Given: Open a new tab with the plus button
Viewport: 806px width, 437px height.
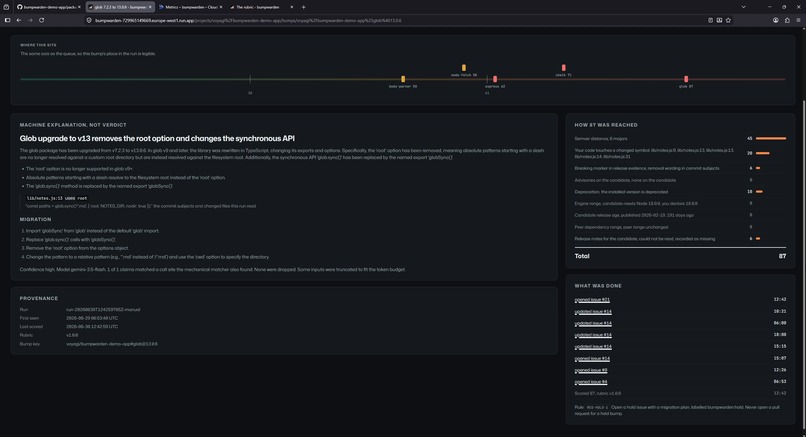Looking at the screenshot, I should coord(303,7).
